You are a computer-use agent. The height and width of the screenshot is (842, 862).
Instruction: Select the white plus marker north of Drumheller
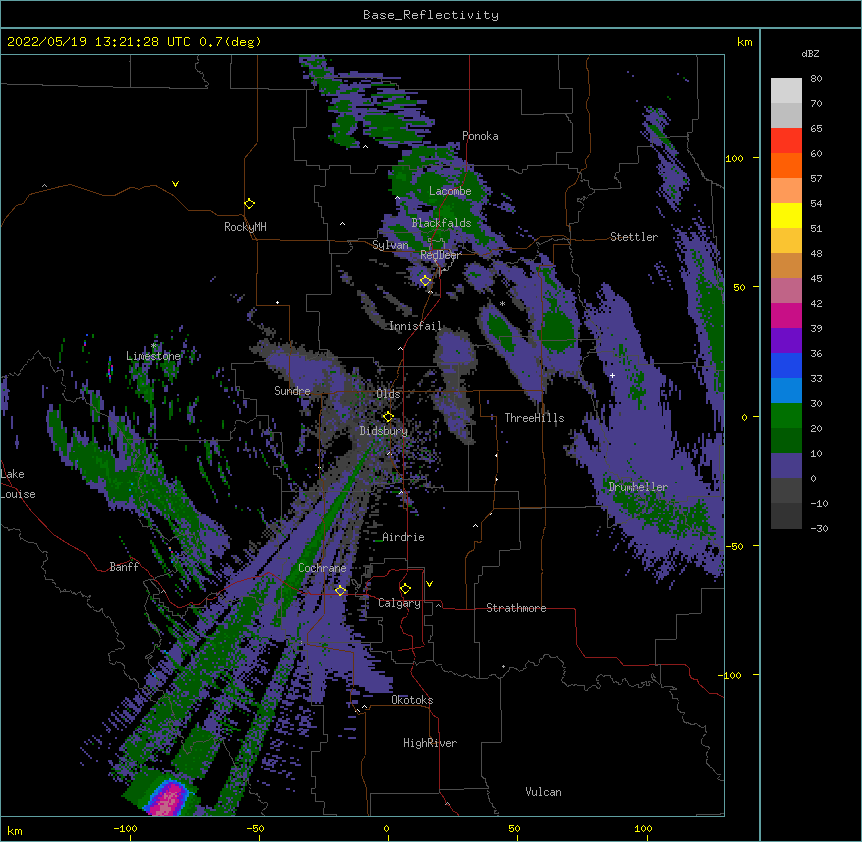[x=612, y=375]
